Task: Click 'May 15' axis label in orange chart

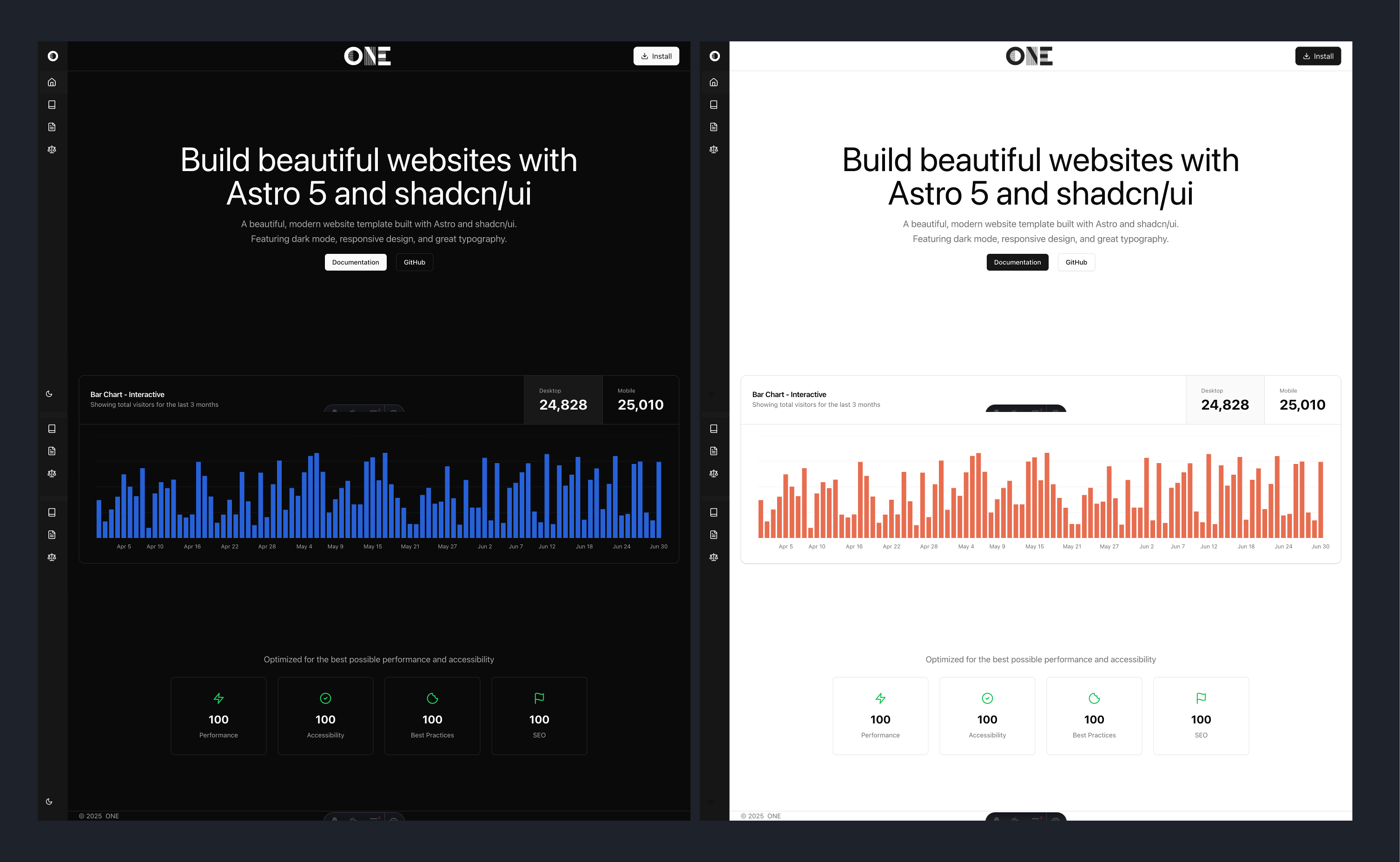Action: click(x=1035, y=546)
